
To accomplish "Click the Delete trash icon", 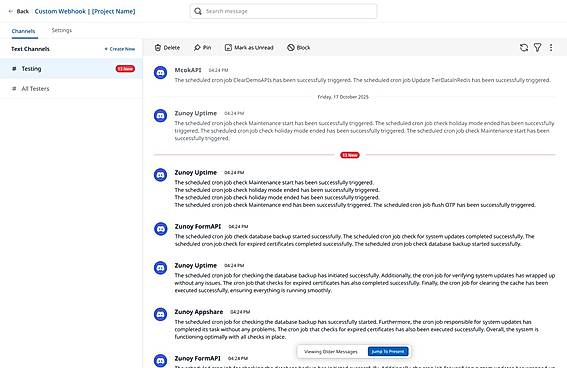I will click(x=158, y=48).
